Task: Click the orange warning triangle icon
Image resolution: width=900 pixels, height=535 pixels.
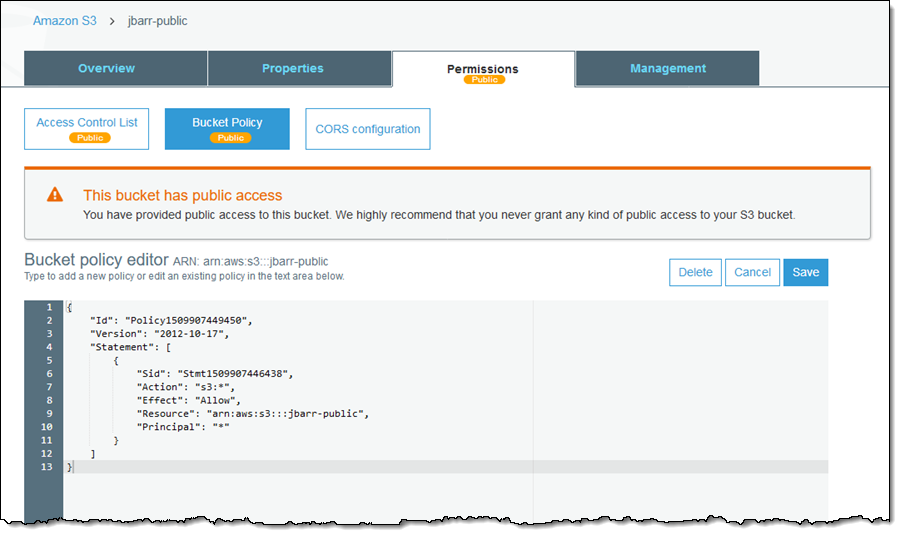Action: [55, 196]
